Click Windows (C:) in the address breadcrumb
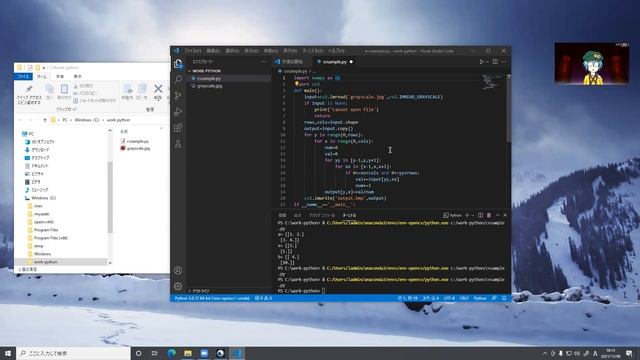 pyautogui.click(x=87, y=120)
